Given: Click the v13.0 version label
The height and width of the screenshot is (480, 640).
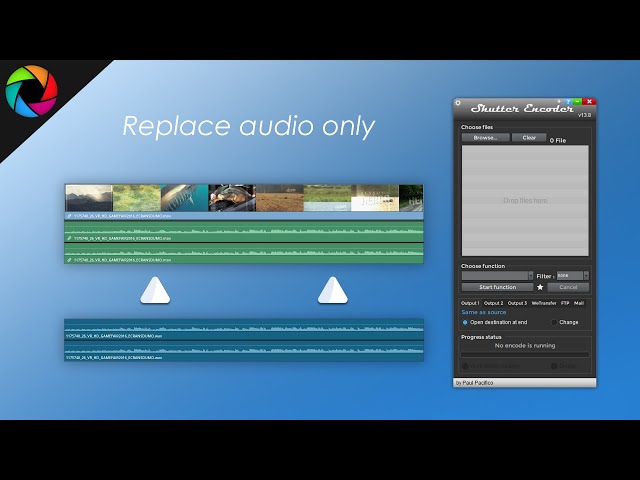Looking at the screenshot, I should tap(584, 116).
